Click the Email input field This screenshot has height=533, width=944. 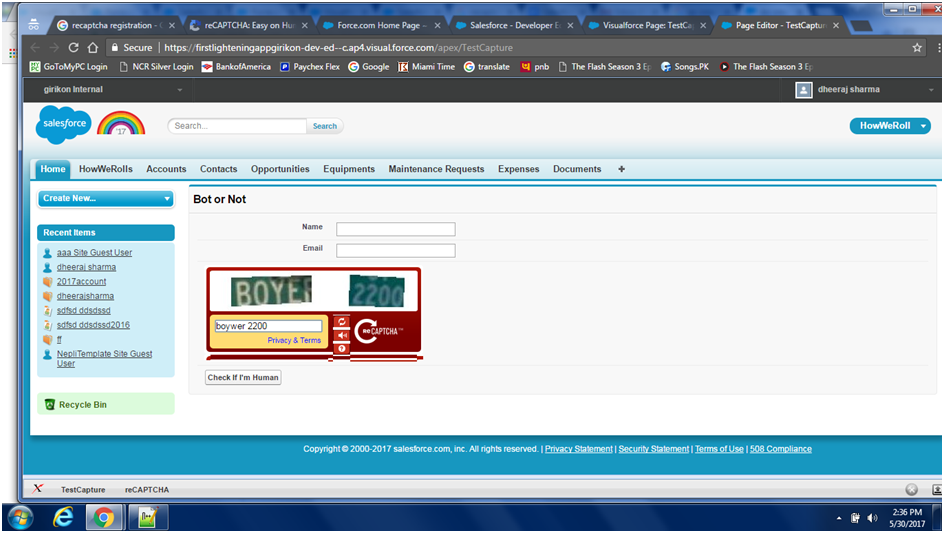tap(396, 251)
